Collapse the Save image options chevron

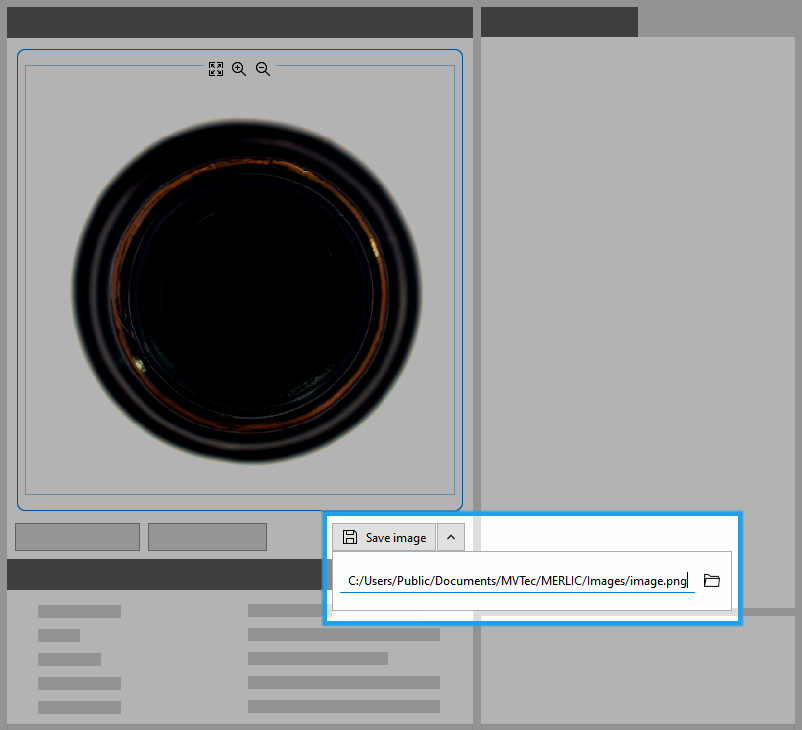point(450,537)
